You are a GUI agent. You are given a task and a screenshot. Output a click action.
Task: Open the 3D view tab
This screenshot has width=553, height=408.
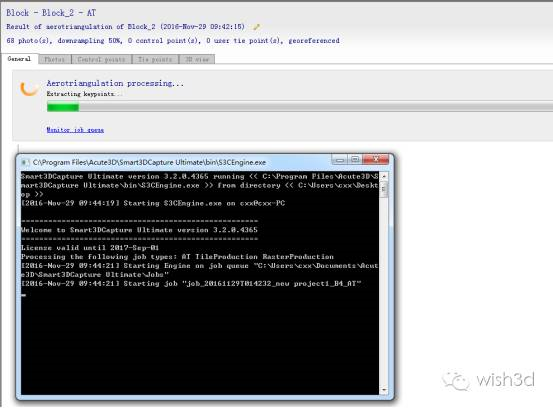pyautogui.click(x=197, y=59)
